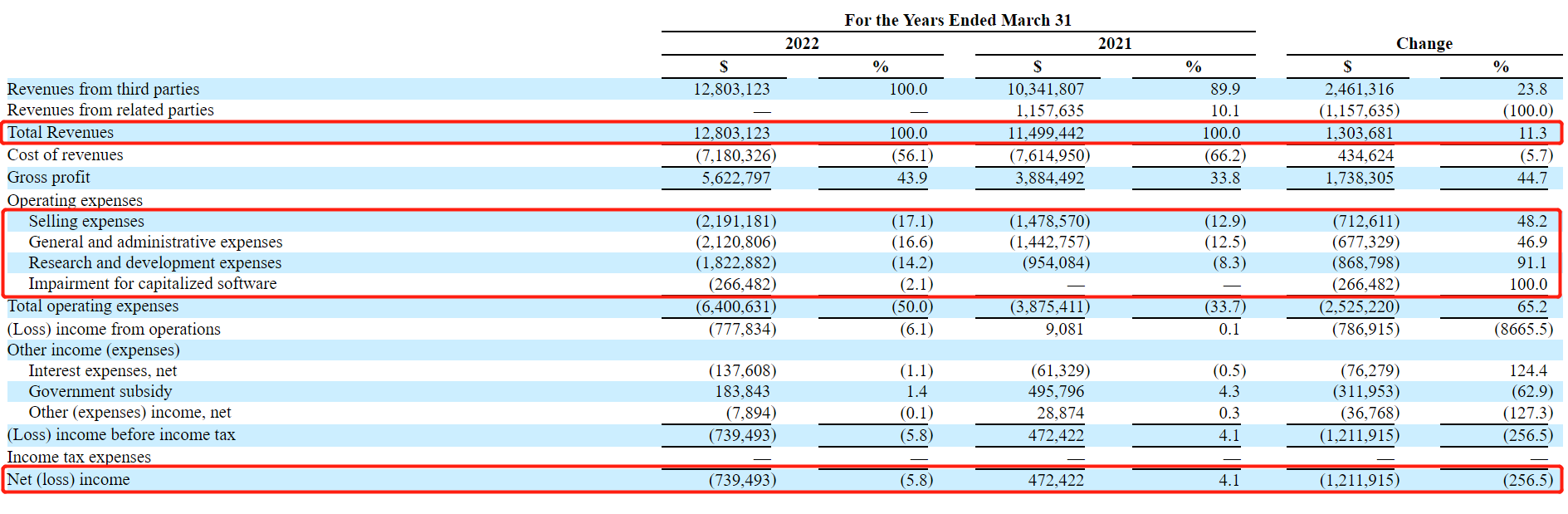Click the 2022 column header
1568x514 pixels.
pyautogui.click(x=802, y=44)
